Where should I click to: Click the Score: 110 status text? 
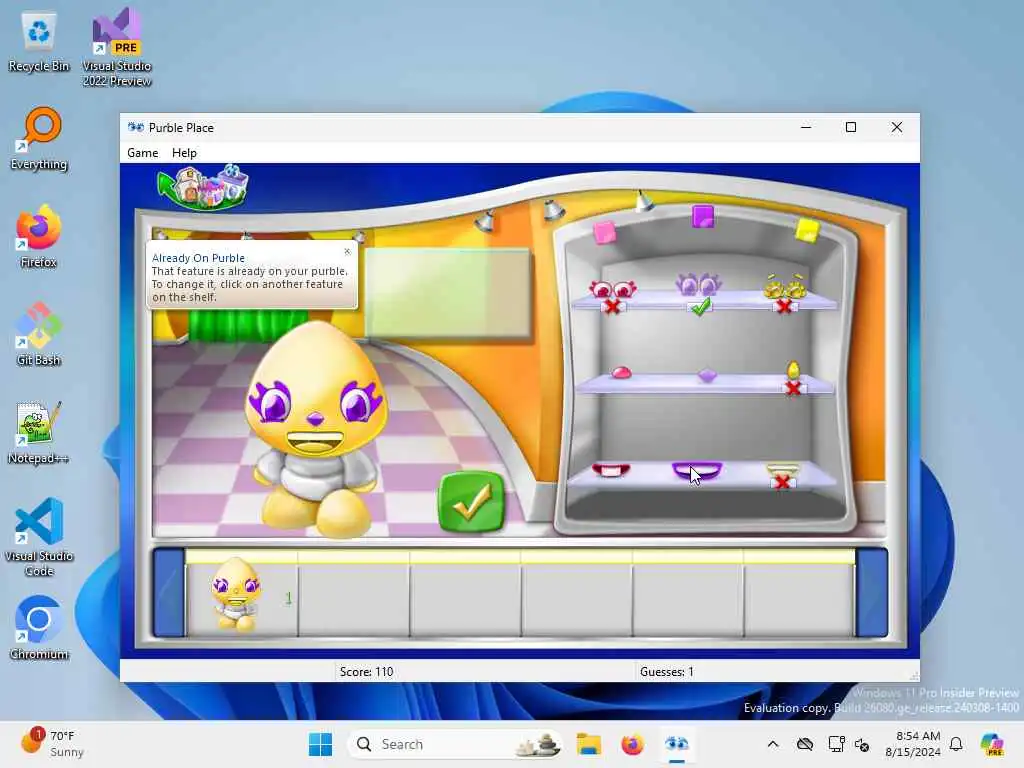point(366,671)
